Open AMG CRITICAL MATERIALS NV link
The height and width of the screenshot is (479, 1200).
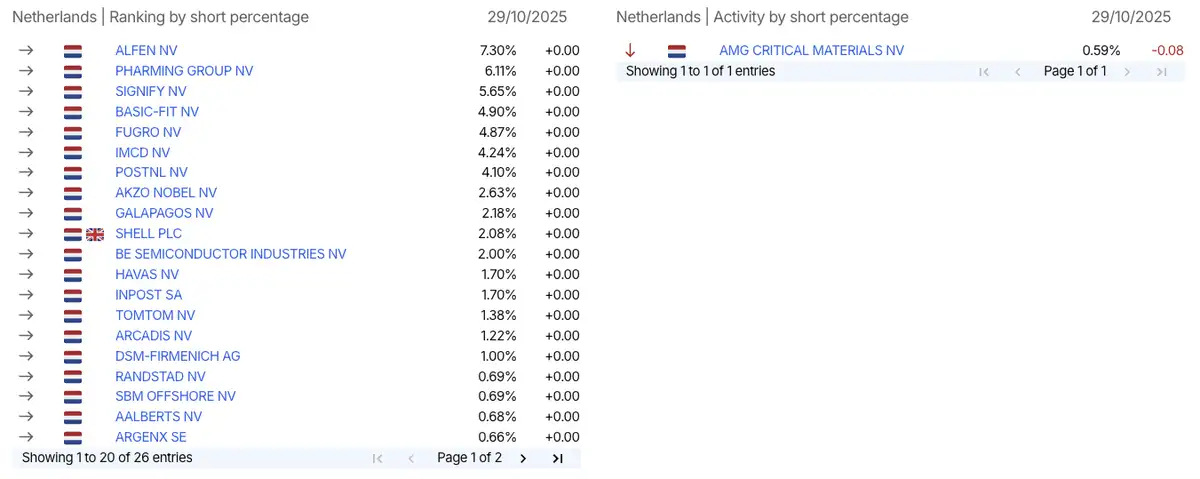(811, 50)
